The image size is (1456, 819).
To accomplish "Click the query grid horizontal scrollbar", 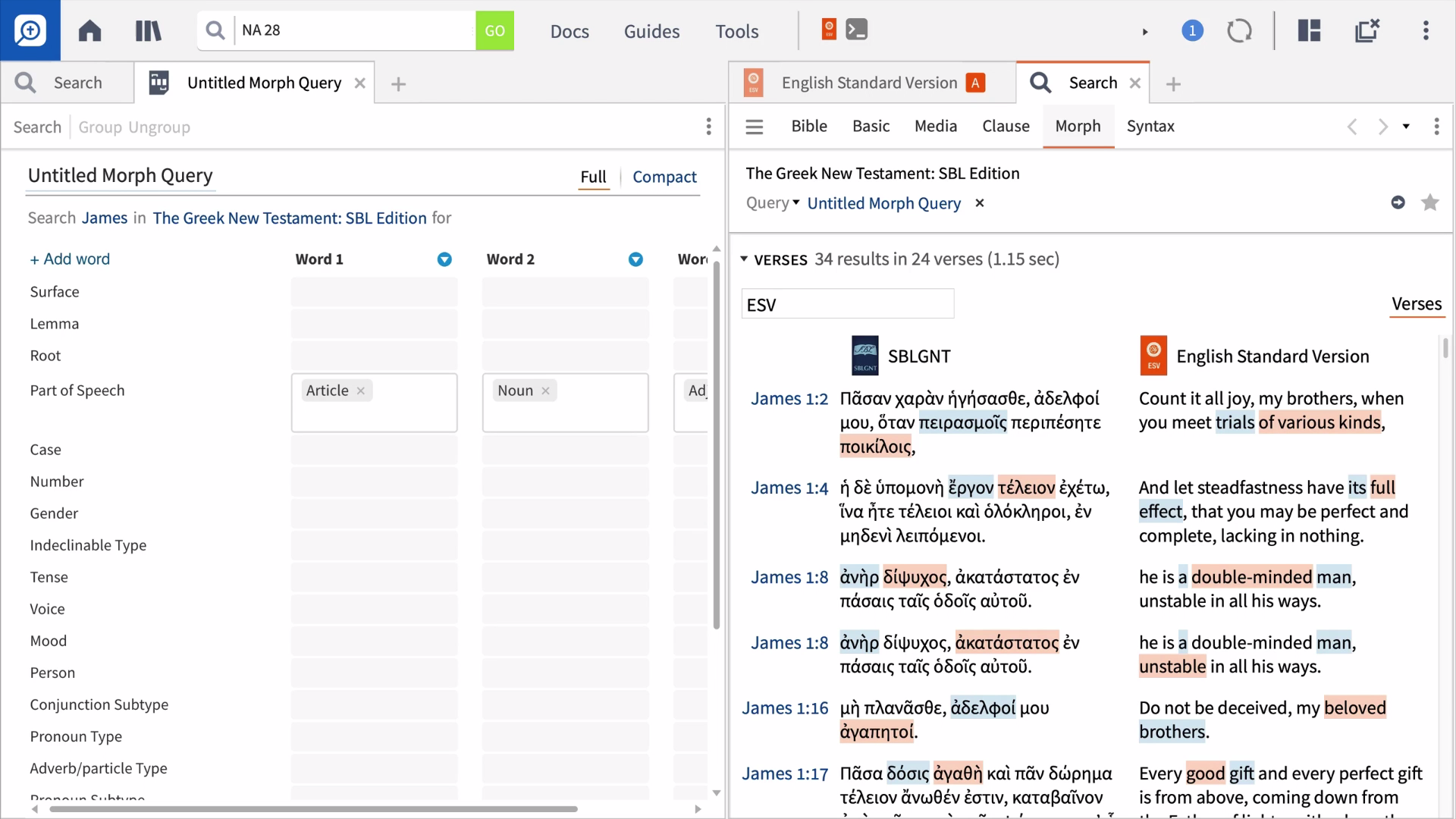I will click(314, 808).
